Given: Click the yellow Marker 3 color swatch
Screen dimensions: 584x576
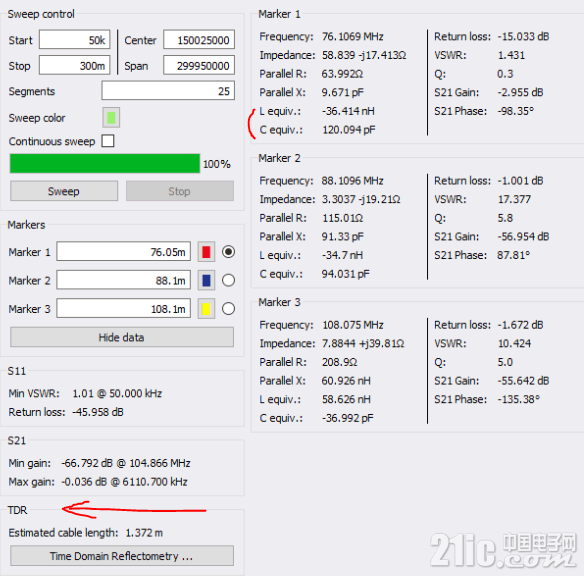Looking at the screenshot, I should pyautogui.click(x=206, y=309).
